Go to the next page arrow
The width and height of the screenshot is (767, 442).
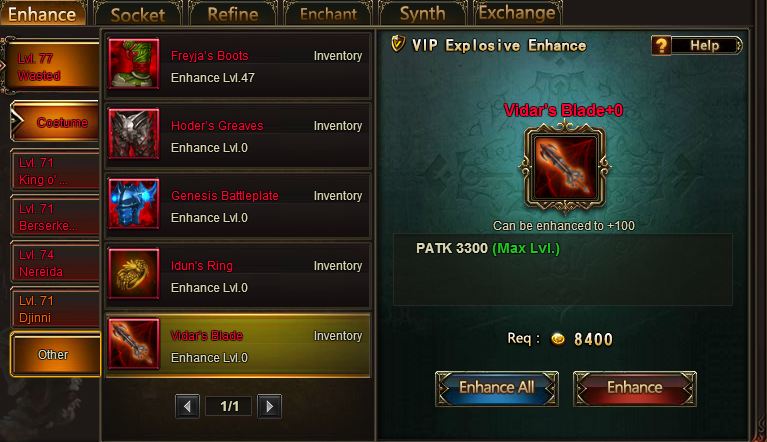pyautogui.click(x=270, y=406)
